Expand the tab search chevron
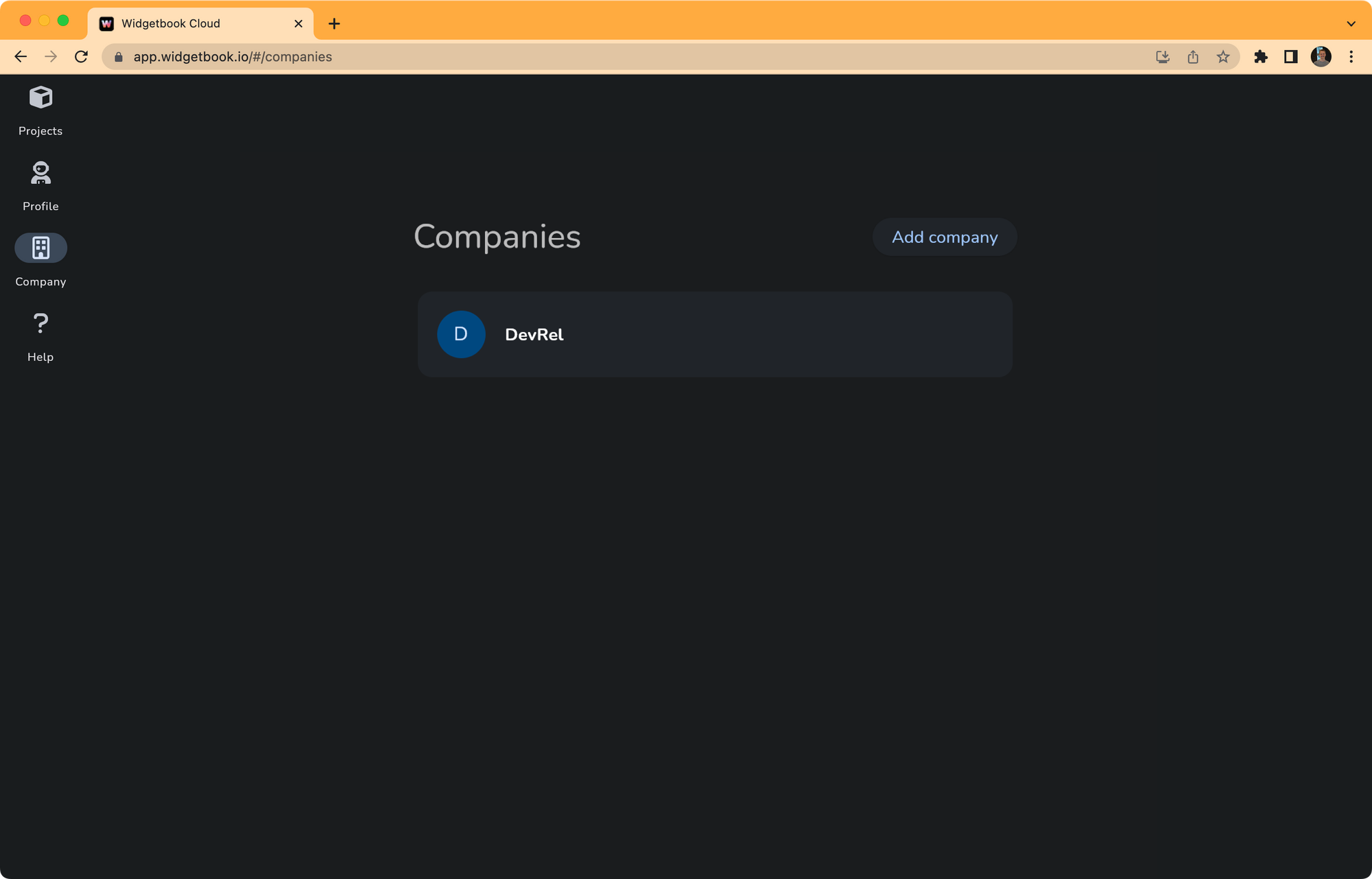The width and height of the screenshot is (1372, 879). [1351, 23]
